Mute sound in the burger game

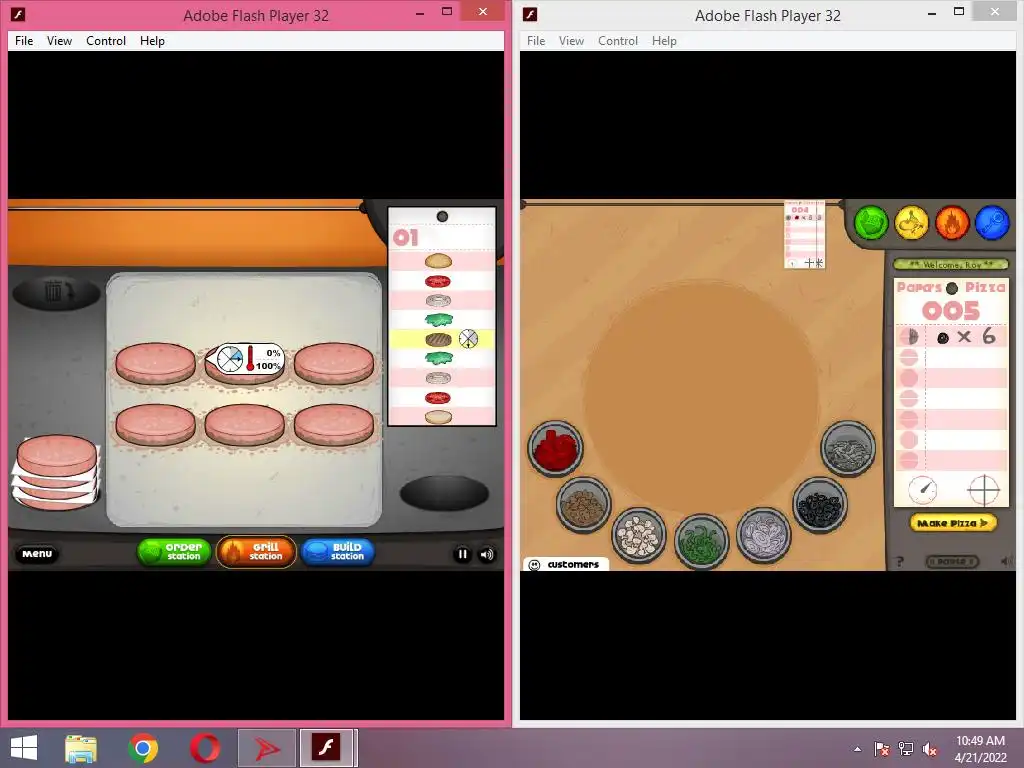[487, 554]
